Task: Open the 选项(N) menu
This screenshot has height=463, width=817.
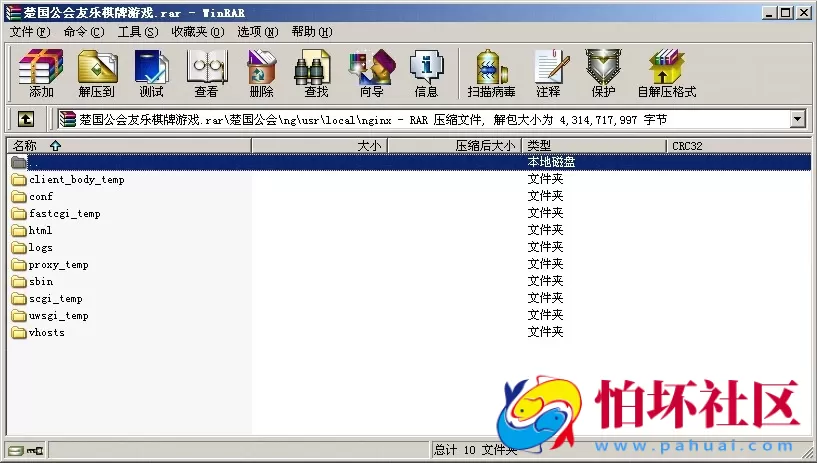Action: point(257,32)
